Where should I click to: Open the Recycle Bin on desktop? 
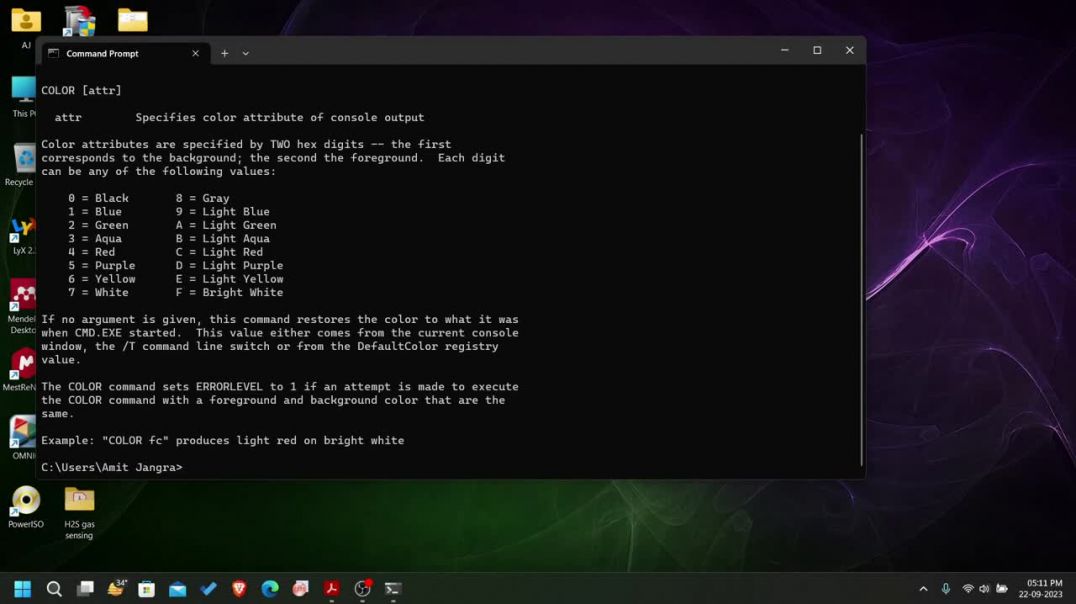click(21, 165)
